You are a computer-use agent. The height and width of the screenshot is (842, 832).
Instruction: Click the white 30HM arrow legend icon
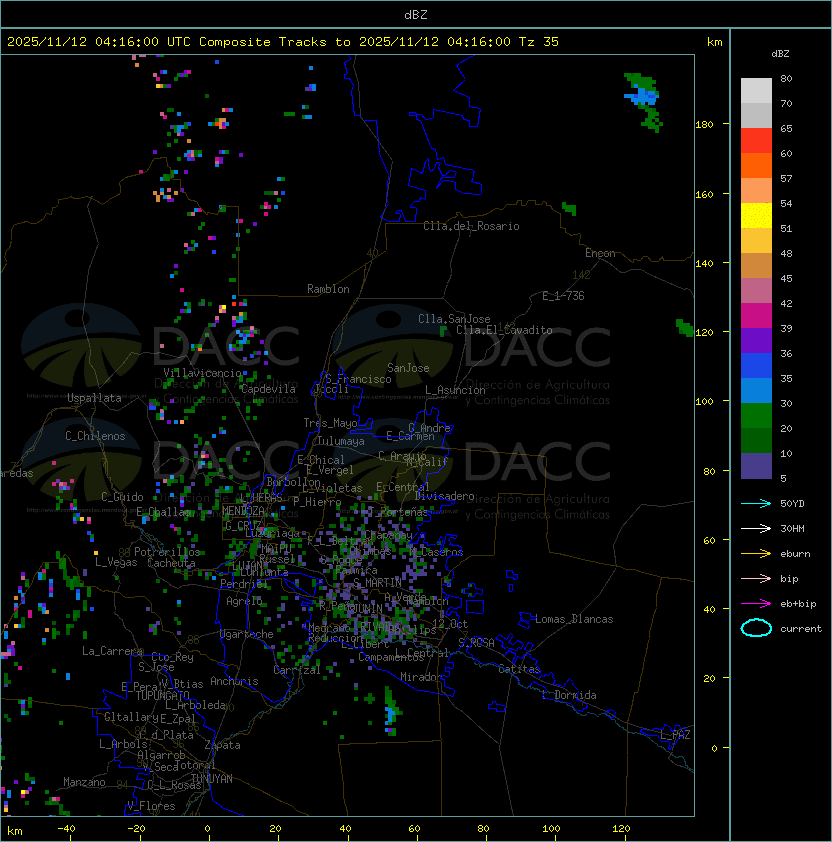[x=756, y=528]
